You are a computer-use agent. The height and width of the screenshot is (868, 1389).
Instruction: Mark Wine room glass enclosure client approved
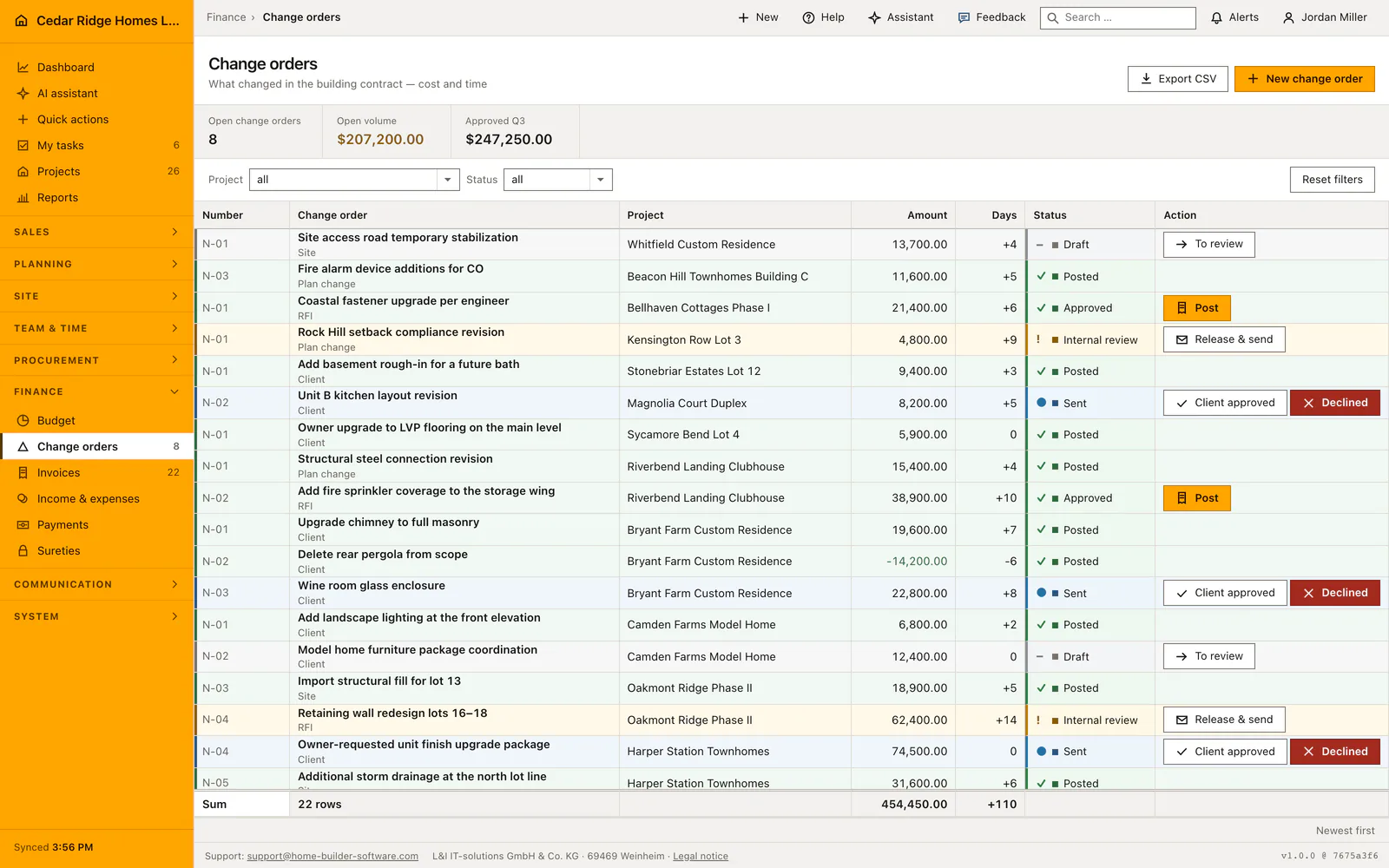point(1225,593)
